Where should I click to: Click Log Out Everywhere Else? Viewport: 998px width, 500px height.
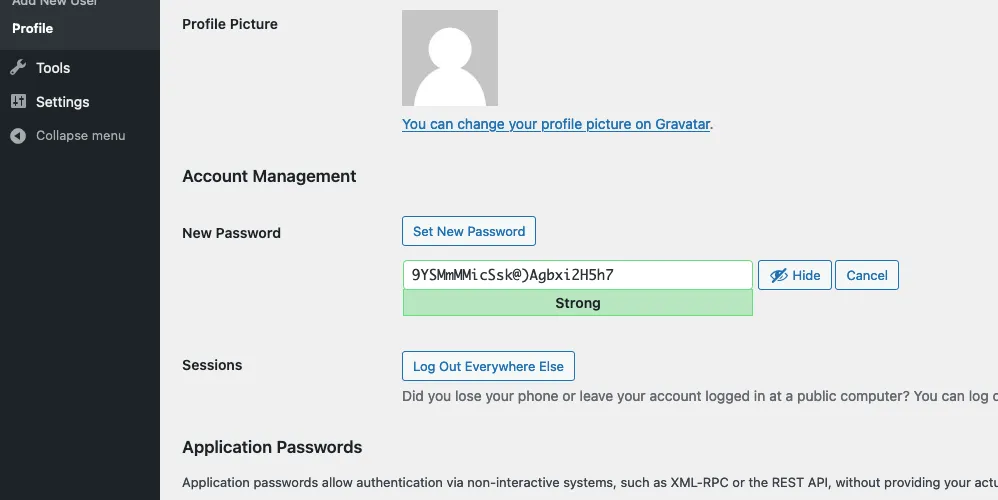coord(488,367)
